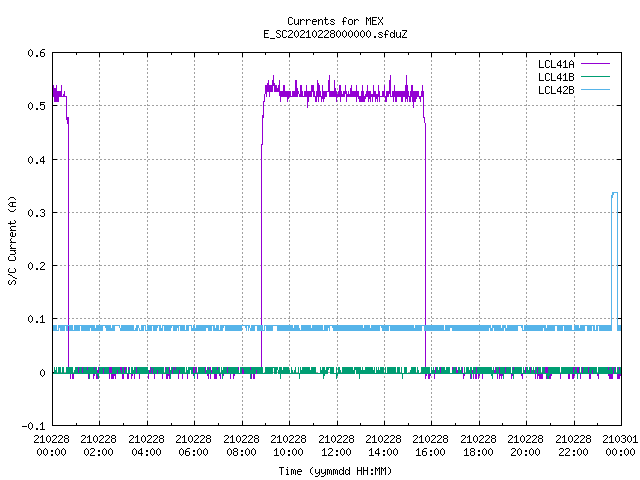
Task: Click the LCL41A legend label
Action: pos(556,64)
